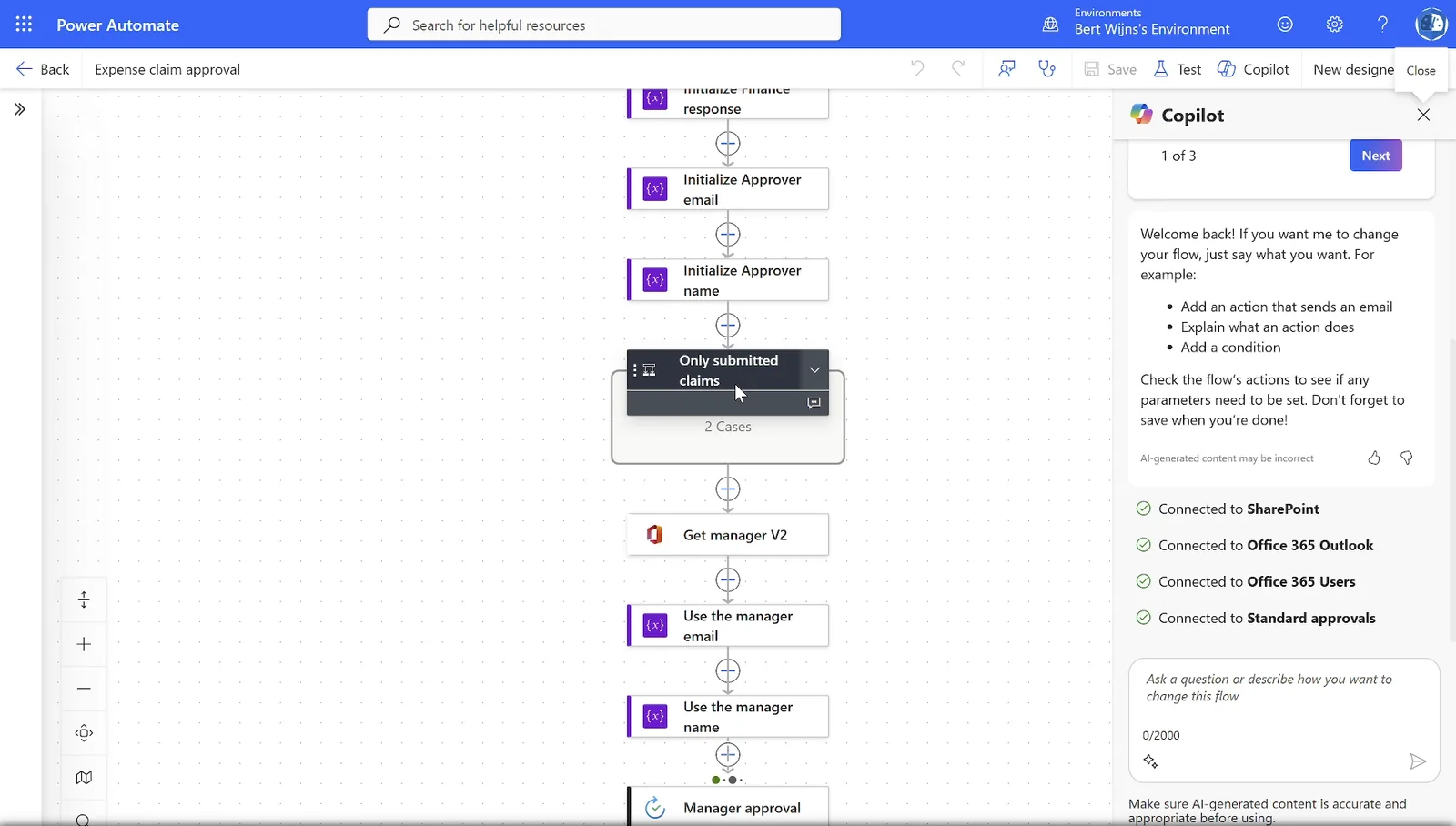This screenshot has height=826, width=1456.
Task: Click the Power Automate brand title
Action: click(117, 25)
